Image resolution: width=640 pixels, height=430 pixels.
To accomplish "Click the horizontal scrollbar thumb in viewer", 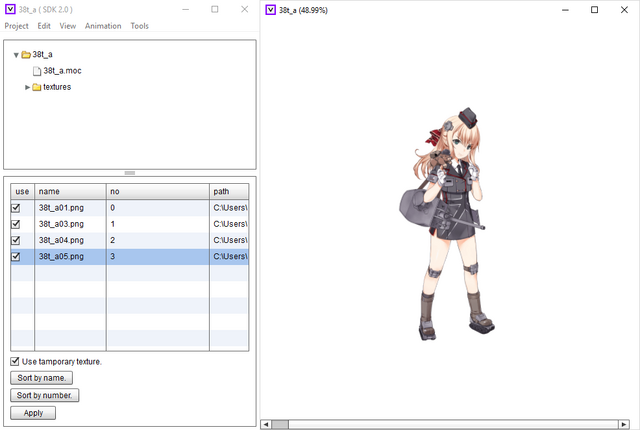I will 280,424.
